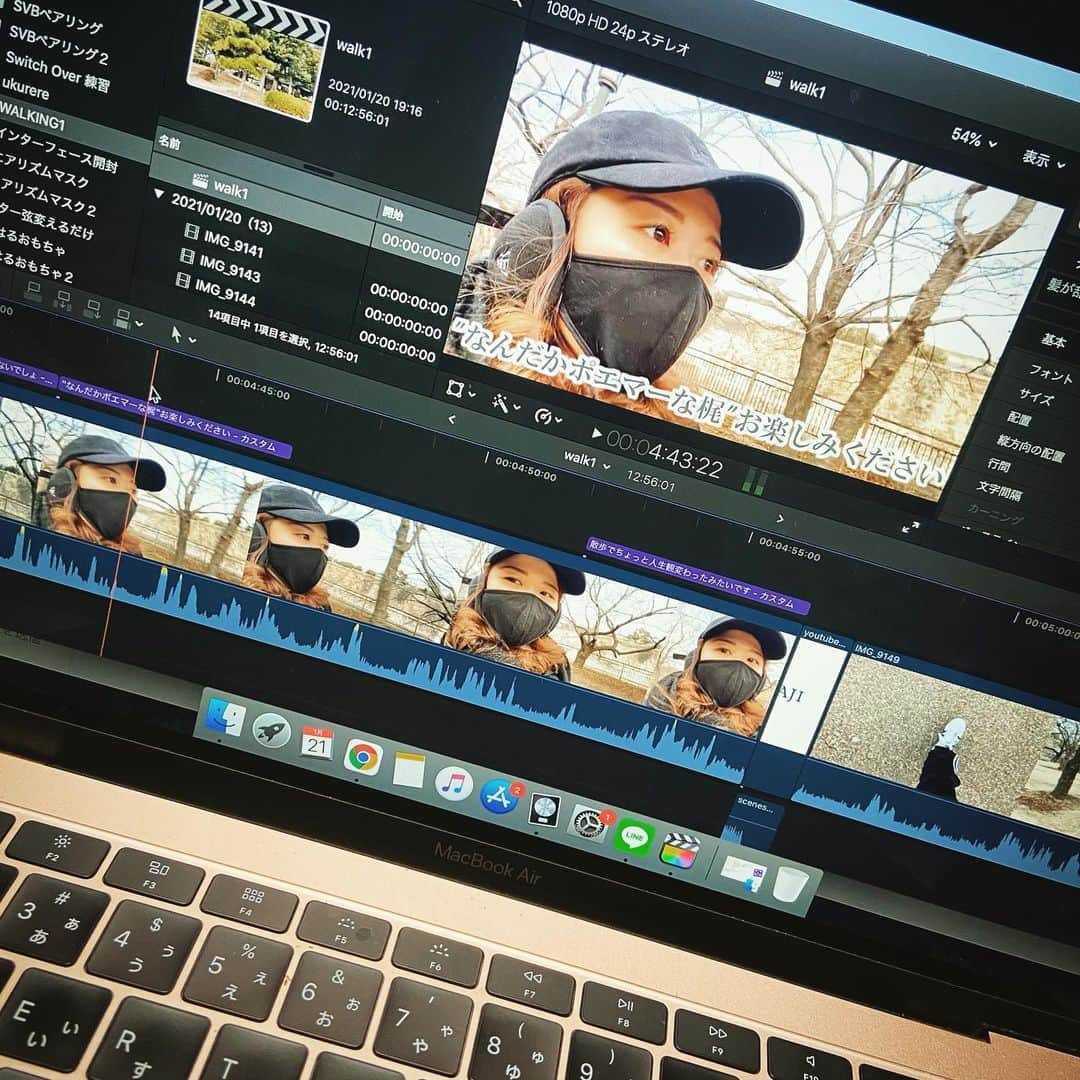Screen dimensions: 1080x1080
Task: Click the connect clip to storyline icon
Action: (33, 291)
